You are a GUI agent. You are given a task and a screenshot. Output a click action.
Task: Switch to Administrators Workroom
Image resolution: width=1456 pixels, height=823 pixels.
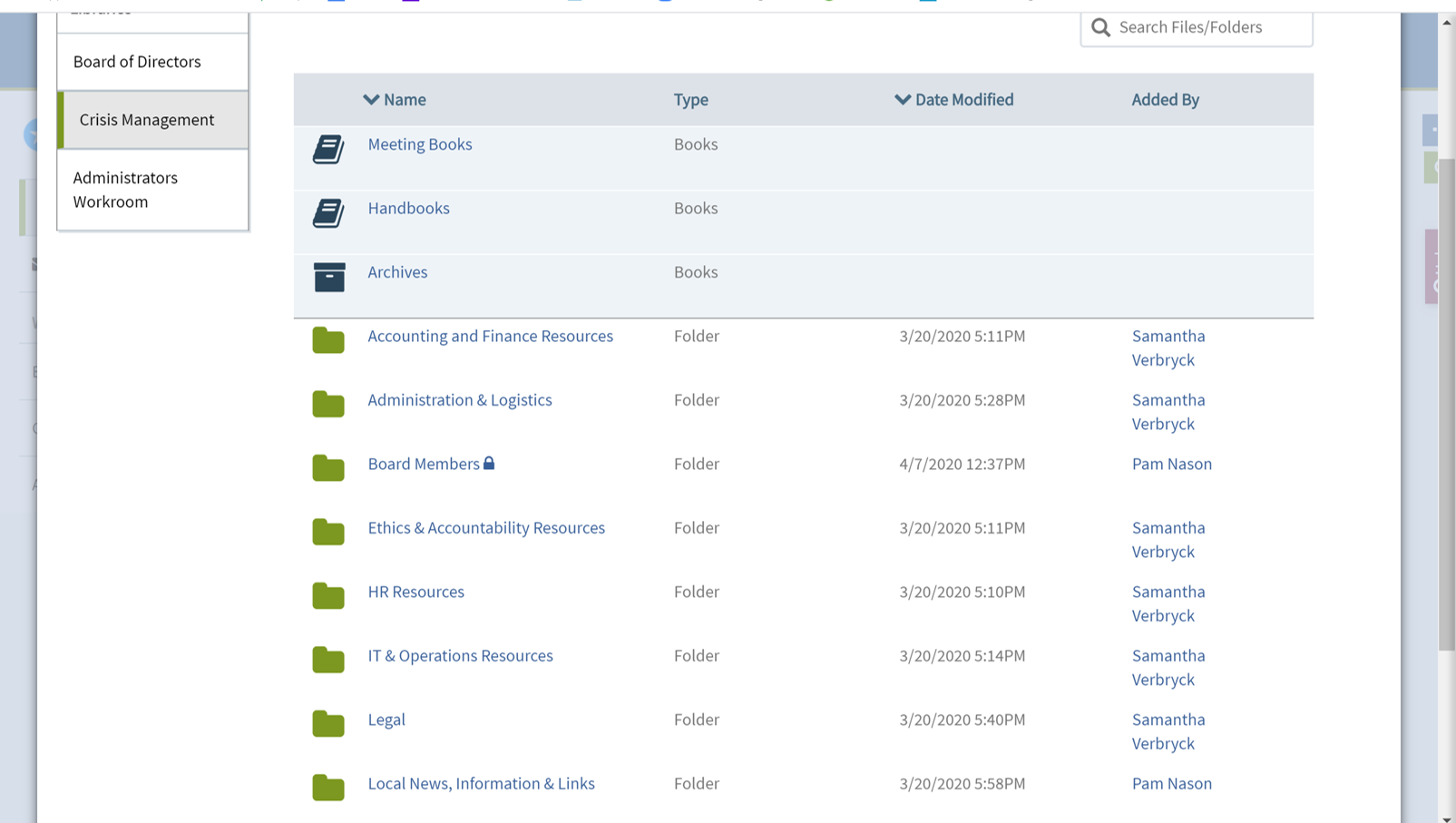(125, 190)
